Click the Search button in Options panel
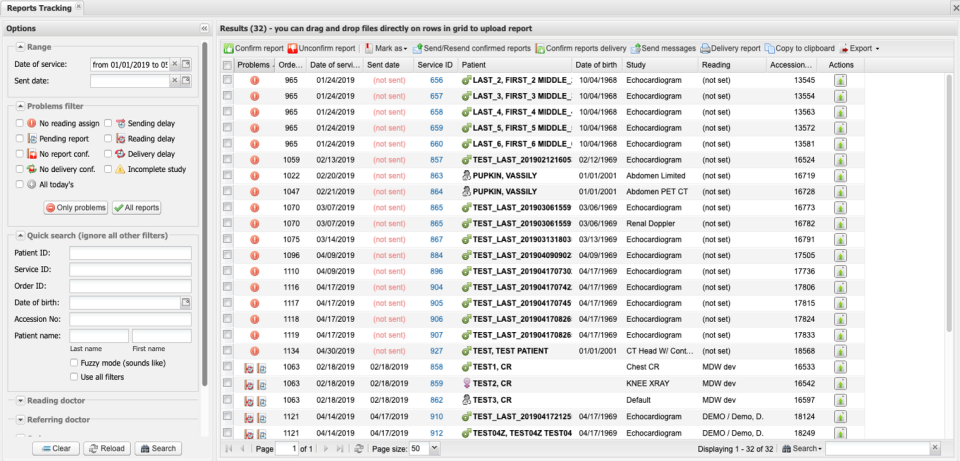 (x=158, y=448)
